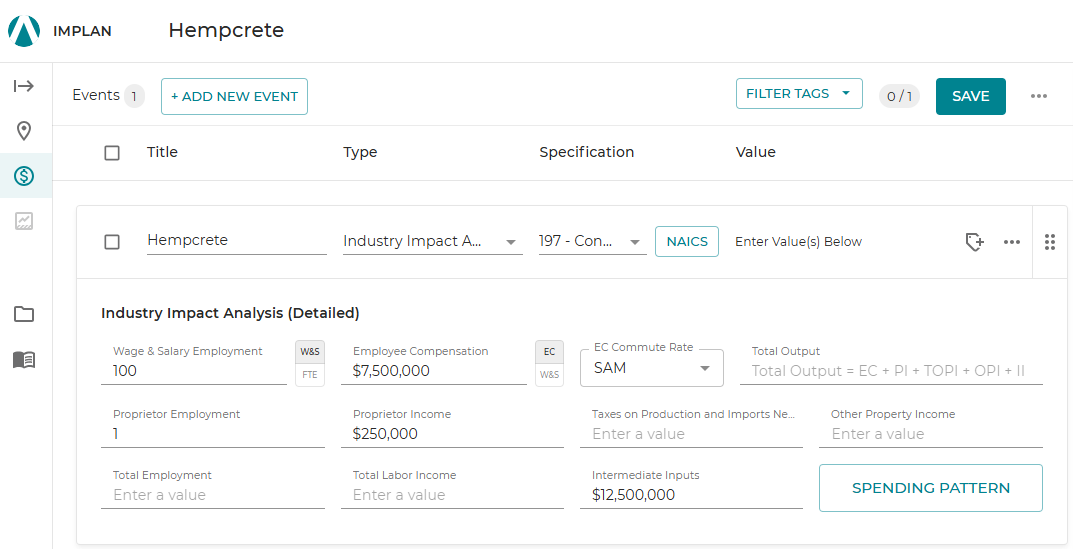Screen dimensions: 1073x549
Task: Toggle employment W&S/FTE switch
Action: click(310, 364)
